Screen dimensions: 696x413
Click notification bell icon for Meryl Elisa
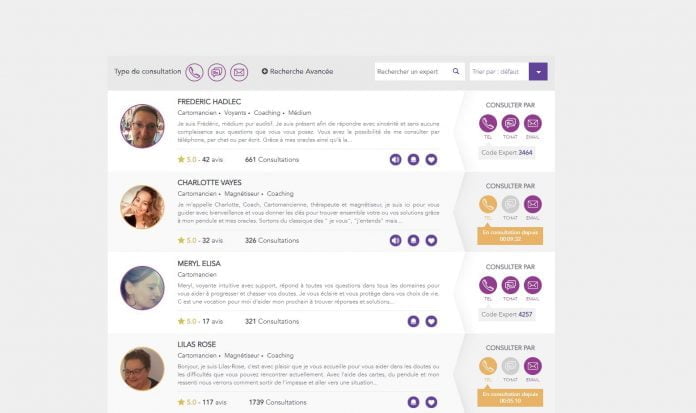[413, 321]
